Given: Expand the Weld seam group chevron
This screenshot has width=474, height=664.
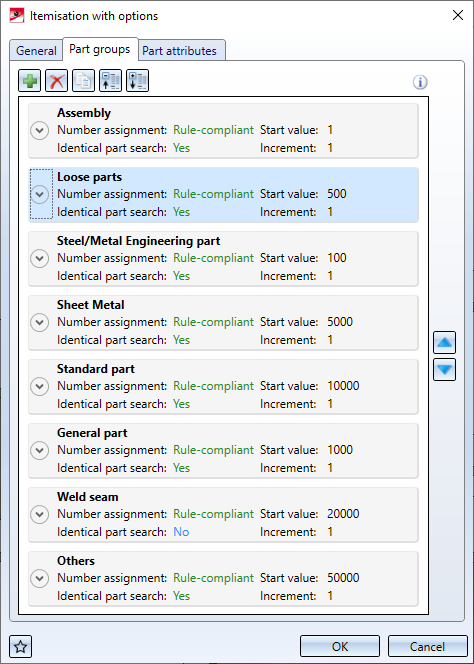Looking at the screenshot, I should coord(39,514).
